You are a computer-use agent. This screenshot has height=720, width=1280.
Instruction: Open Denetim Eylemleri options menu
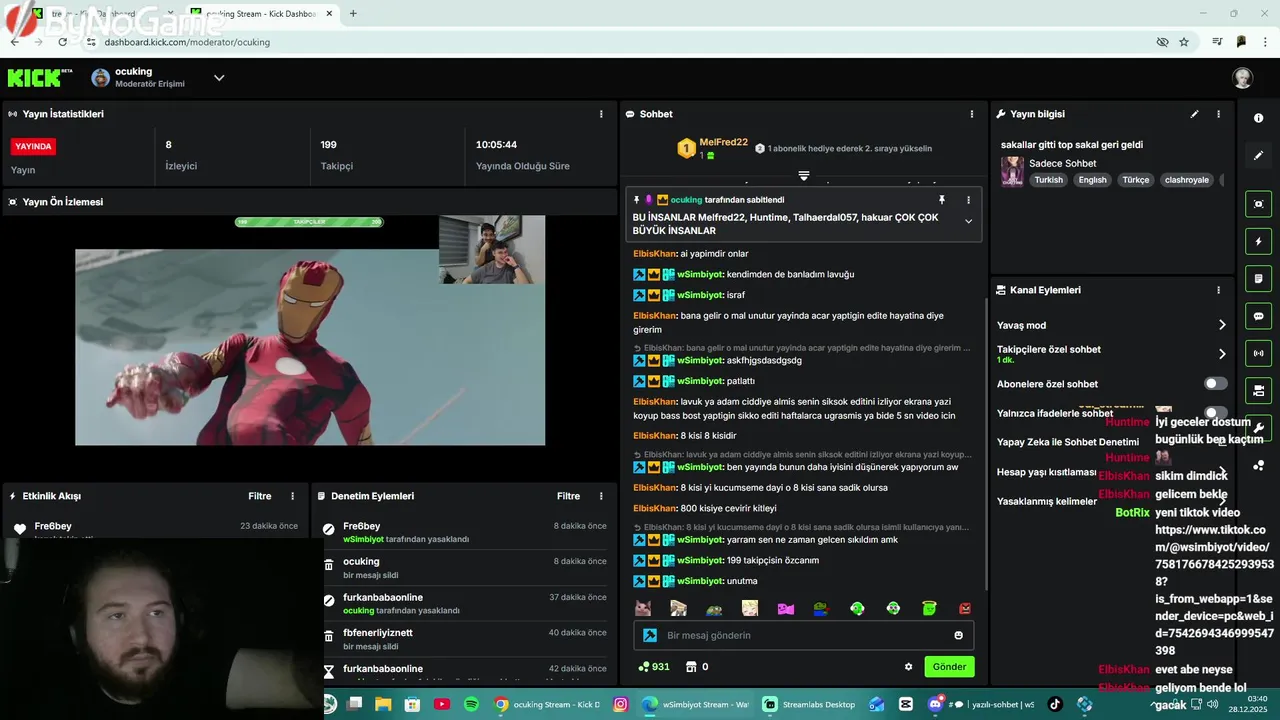(601, 496)
